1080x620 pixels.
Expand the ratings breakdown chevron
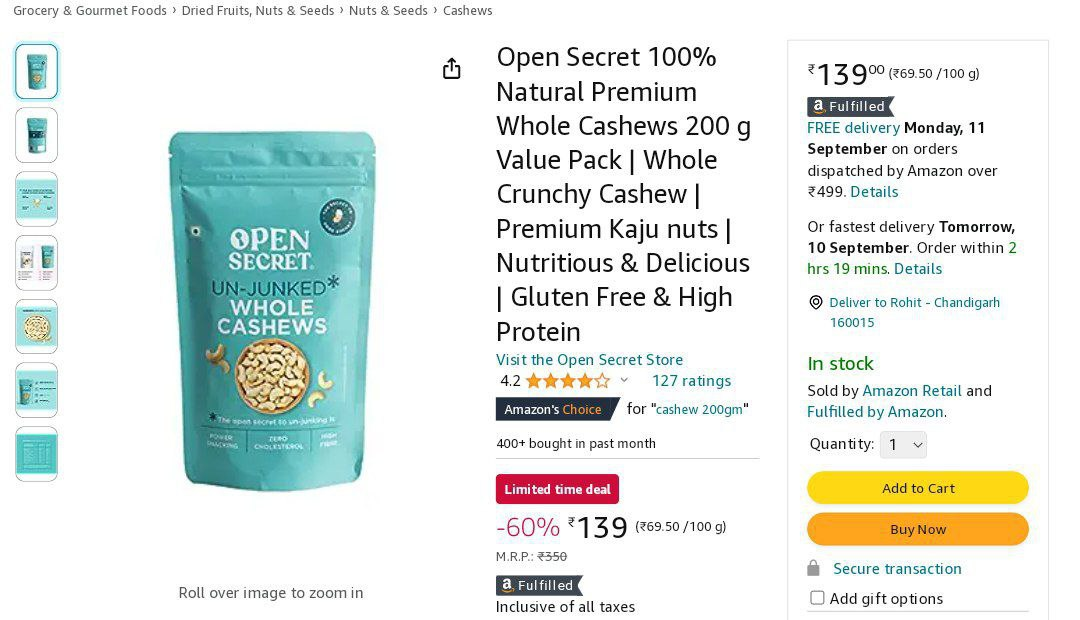coord(624,380)
